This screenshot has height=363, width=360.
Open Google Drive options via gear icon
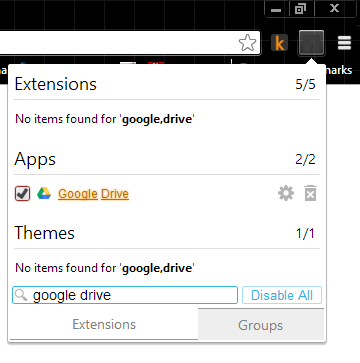click(x=286, y=194)
